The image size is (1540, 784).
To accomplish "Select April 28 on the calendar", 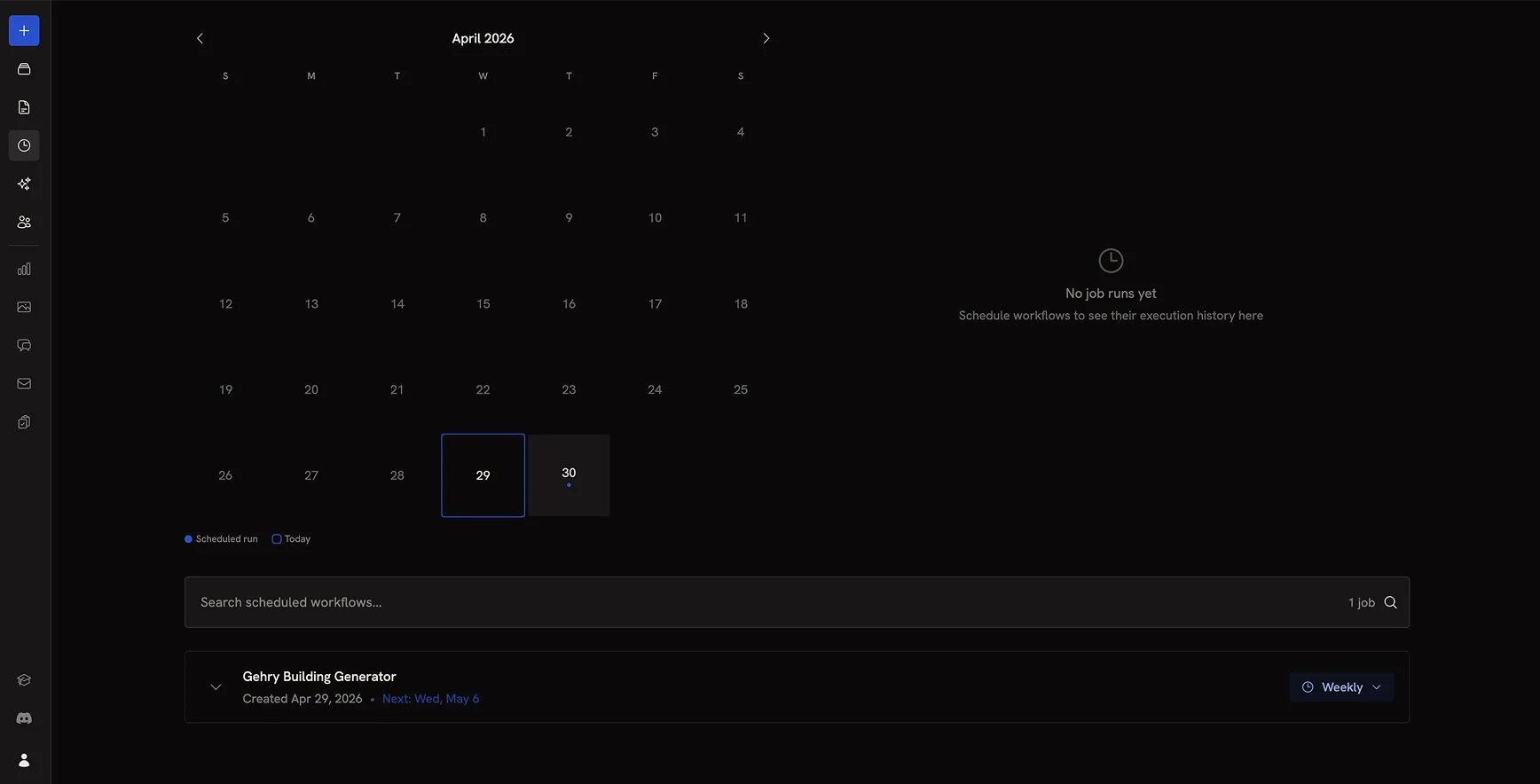I will tap(397, 475).
